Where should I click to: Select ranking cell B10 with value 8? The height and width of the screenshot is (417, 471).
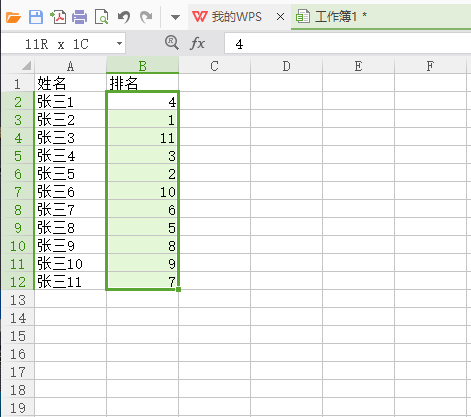click(x=143, y=245)
